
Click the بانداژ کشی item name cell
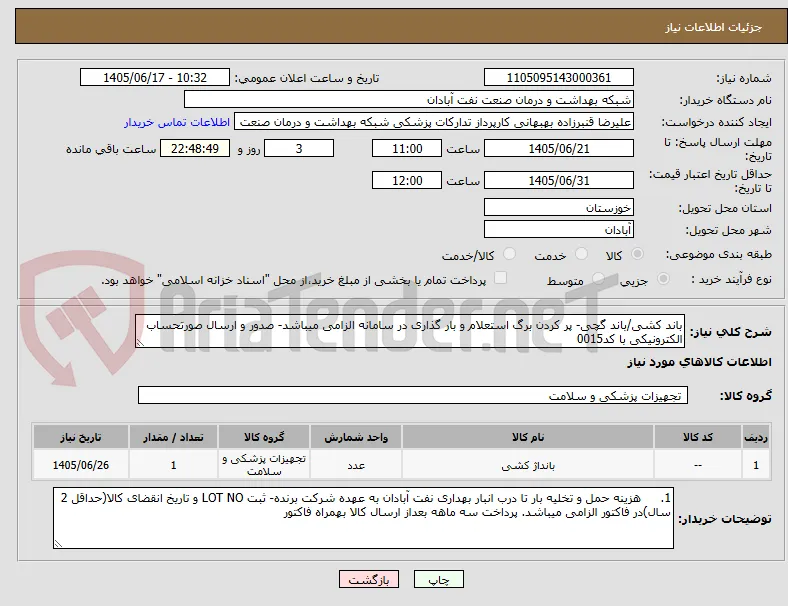pyautogui.click(x=528, y=465)
